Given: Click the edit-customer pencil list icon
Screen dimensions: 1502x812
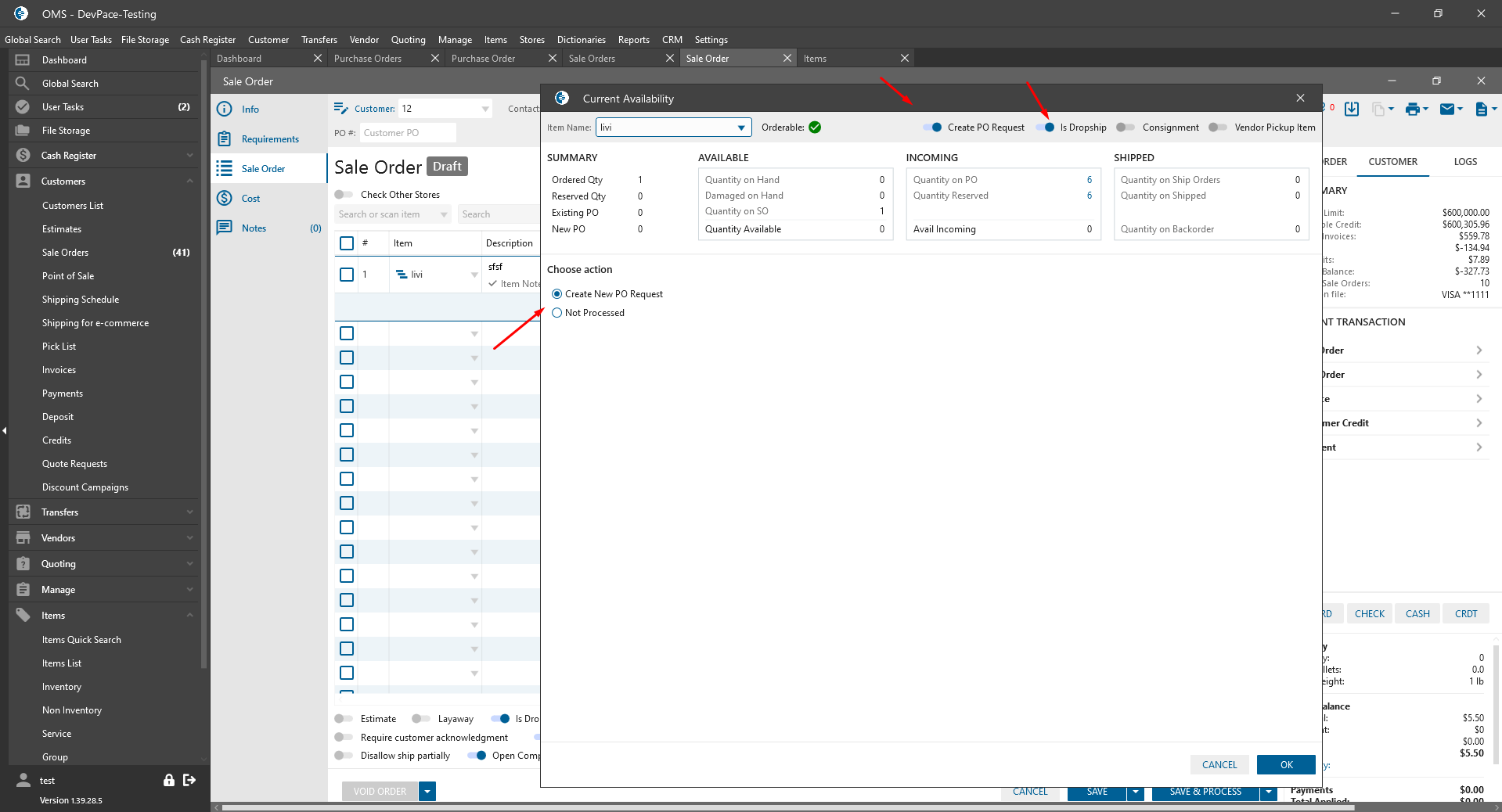Looking at the screenshot, I should 341,109.
